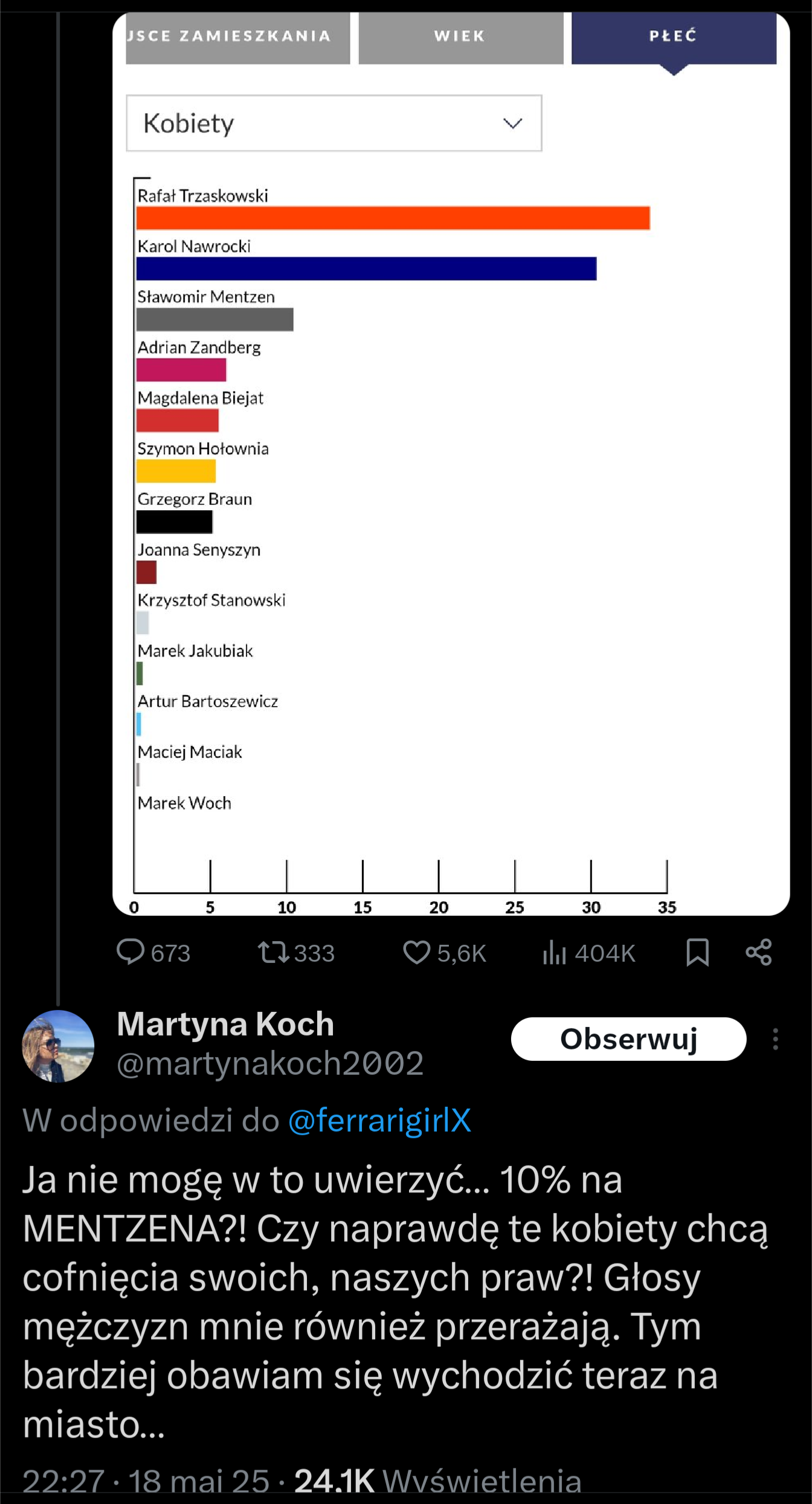Tap the retweet arrows icon

[x=273, y=952]
